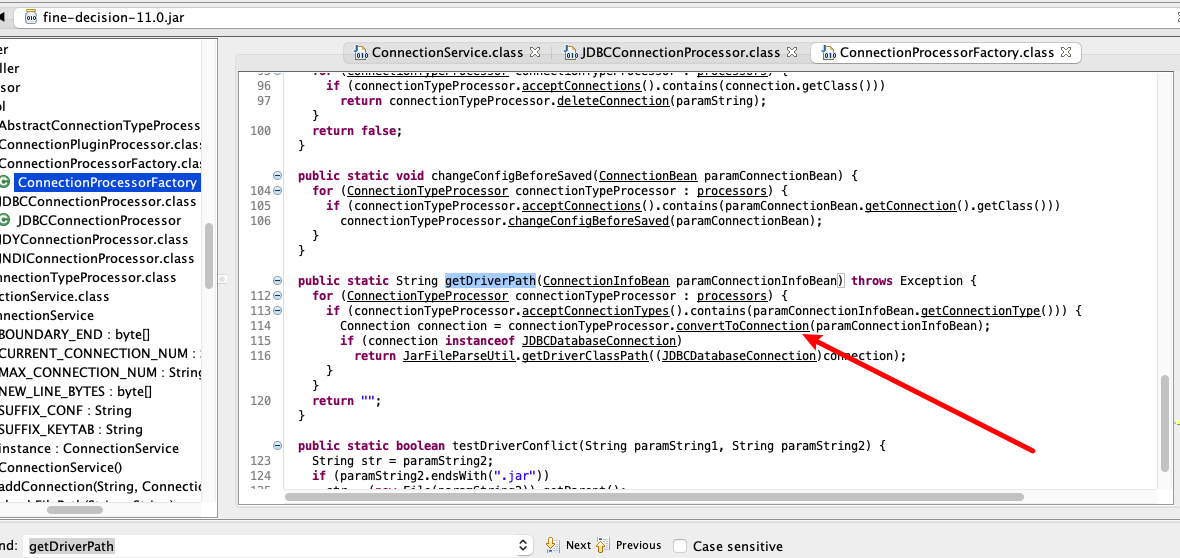Close the JDBCConnectionProcessor.class tab
The height and width of the screenshot is (558, 1180).
pyautogui.click(x=791, y=52)
